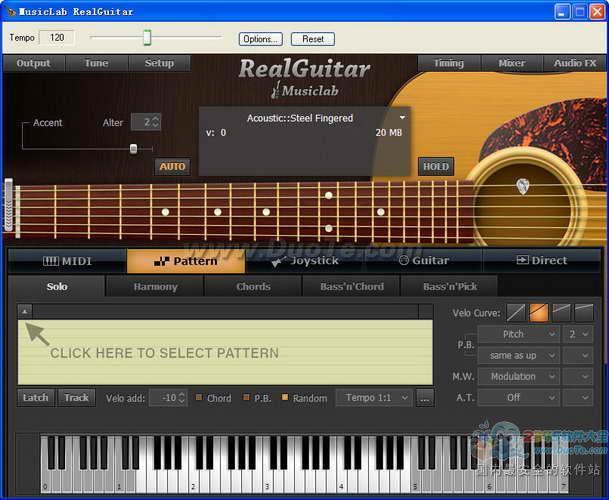
Task: Click the piano key labeled 2
Action: coord(195,481)
